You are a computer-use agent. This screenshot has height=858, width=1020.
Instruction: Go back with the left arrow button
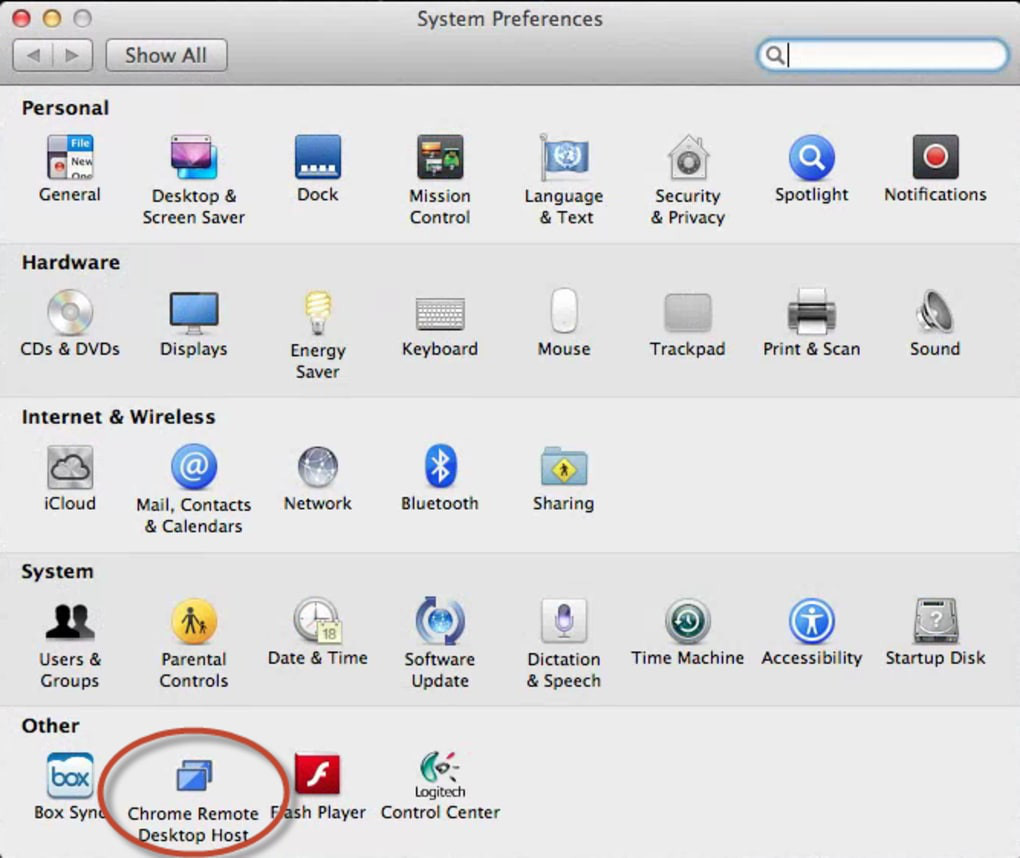tap(33, 55)
